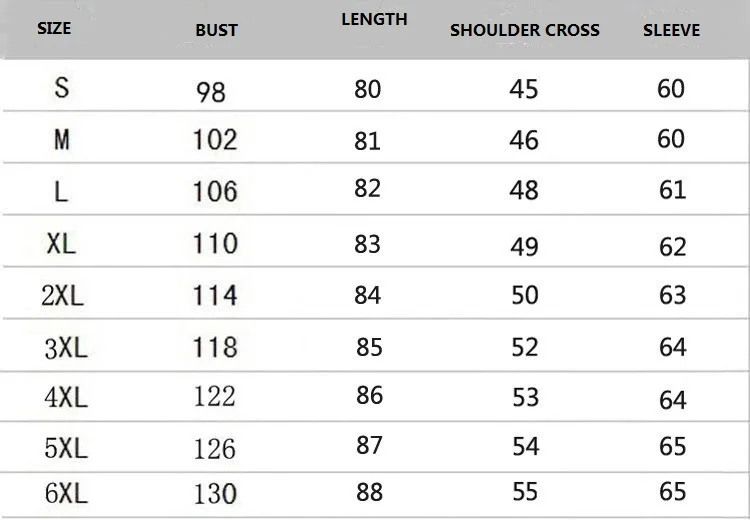The height and width of the screenshot is (520, 750).
Task: Click bust value 98
Action: [211, 91]
